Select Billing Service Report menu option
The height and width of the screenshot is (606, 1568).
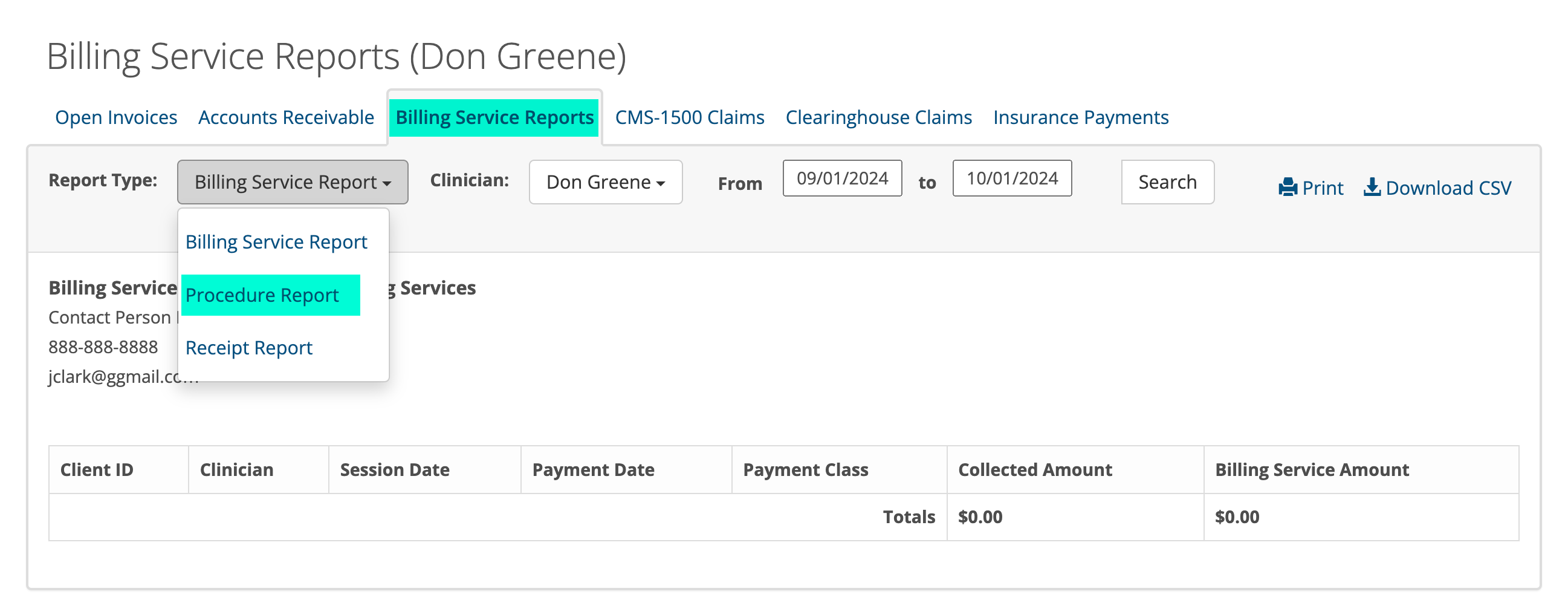[276, 242]
